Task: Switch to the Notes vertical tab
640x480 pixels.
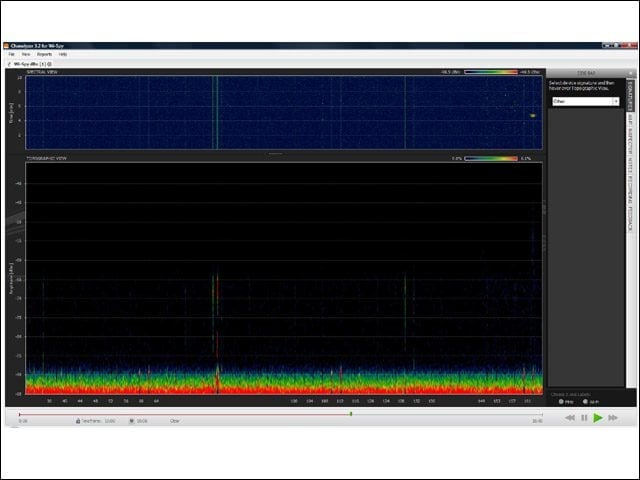Action: pyautogui.click(x=630, y=165)
